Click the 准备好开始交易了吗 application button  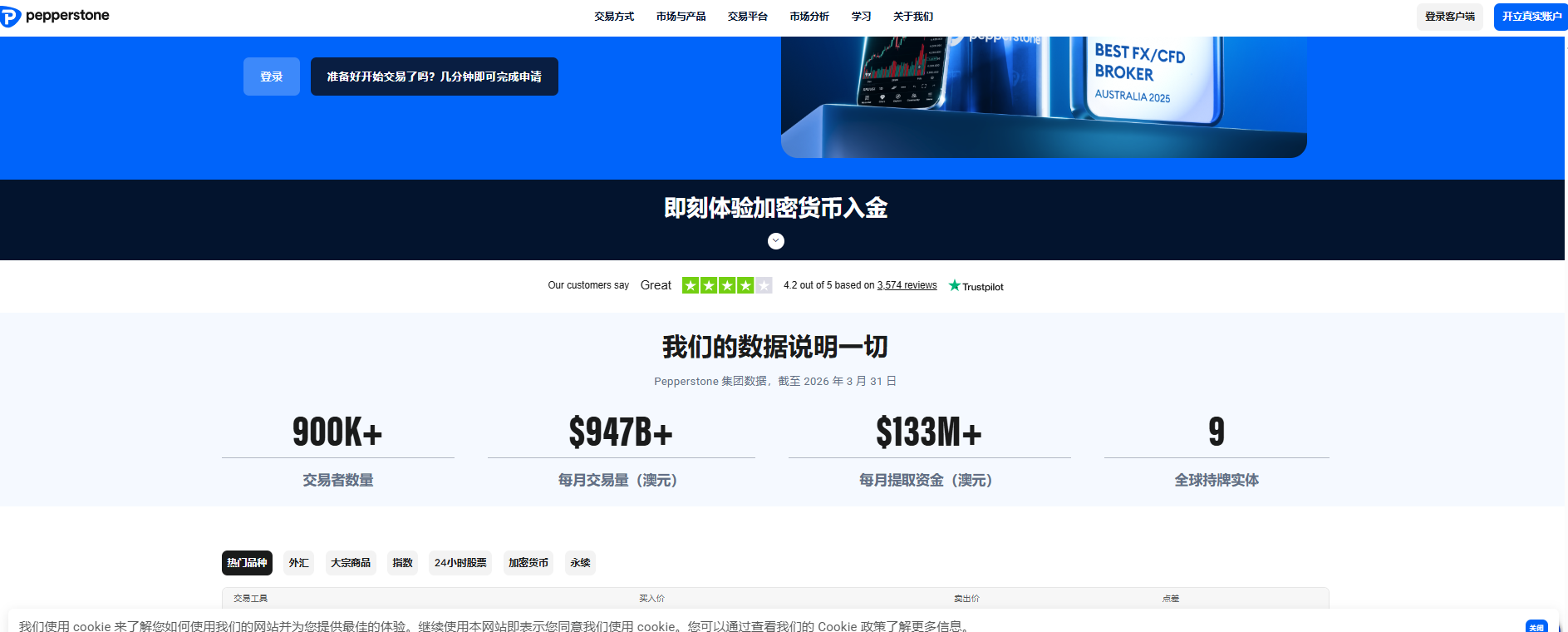pyautogui.click(x=435, y=77)
